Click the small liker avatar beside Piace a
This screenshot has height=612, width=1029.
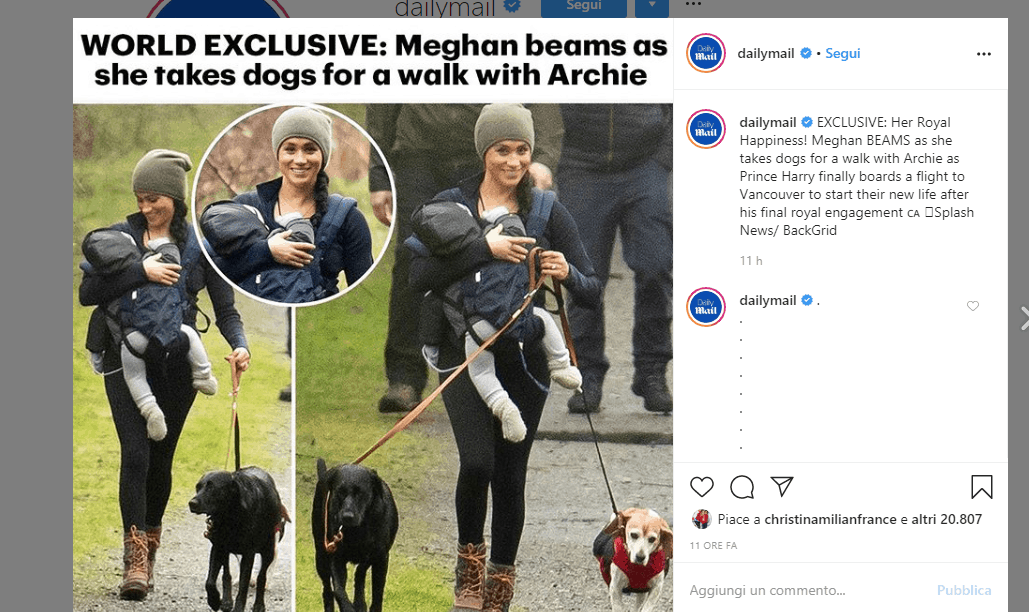coord(701,519)
